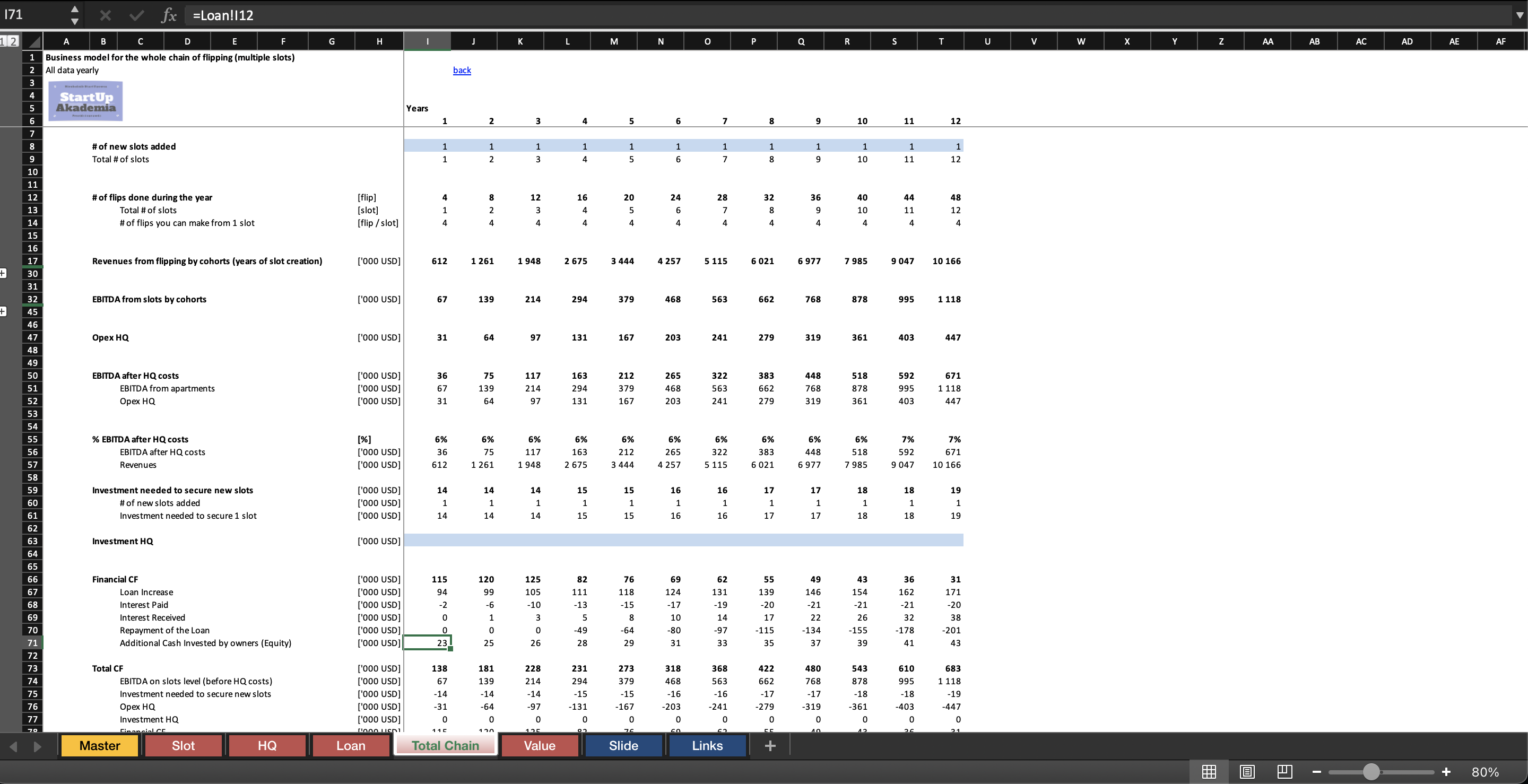Follow the 'back' hyperlink
The image size is (1528, 784).
(462, 70)
